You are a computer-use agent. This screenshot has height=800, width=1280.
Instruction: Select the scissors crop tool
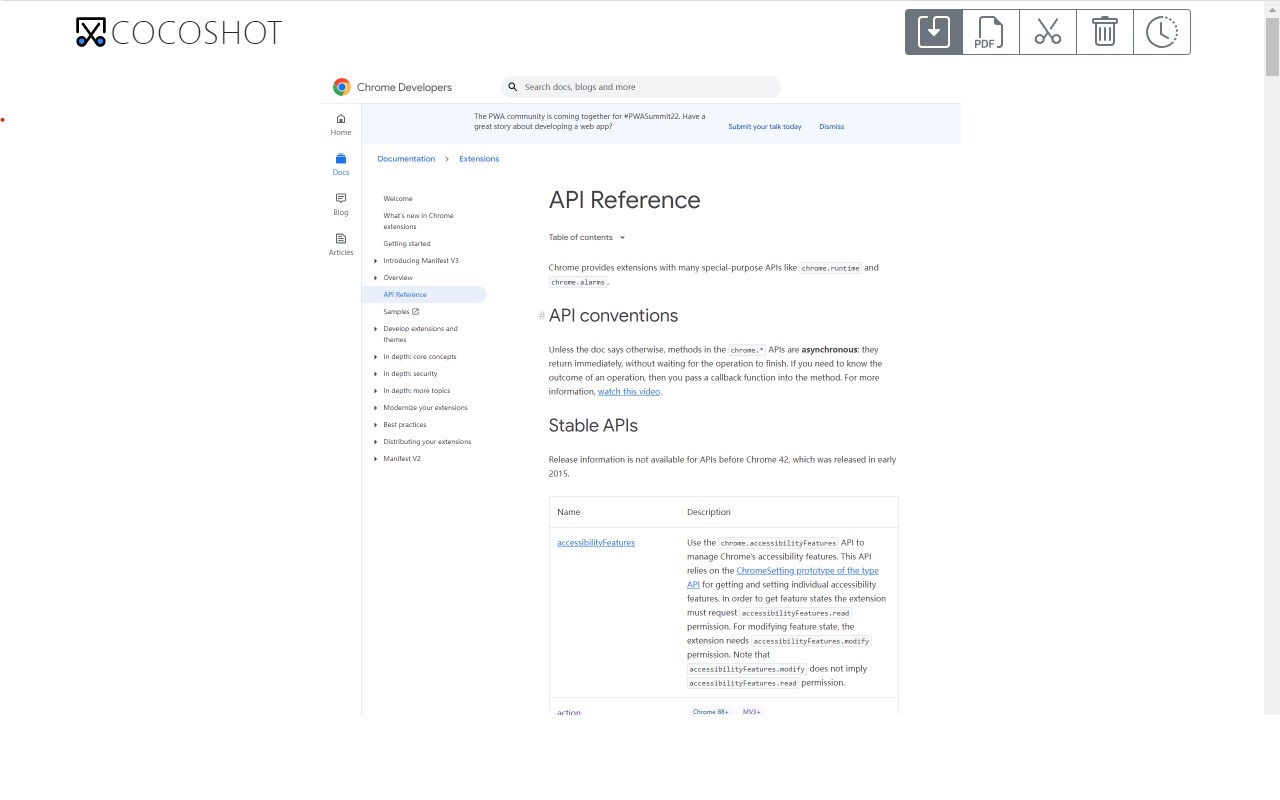(x=1048, y=32)
